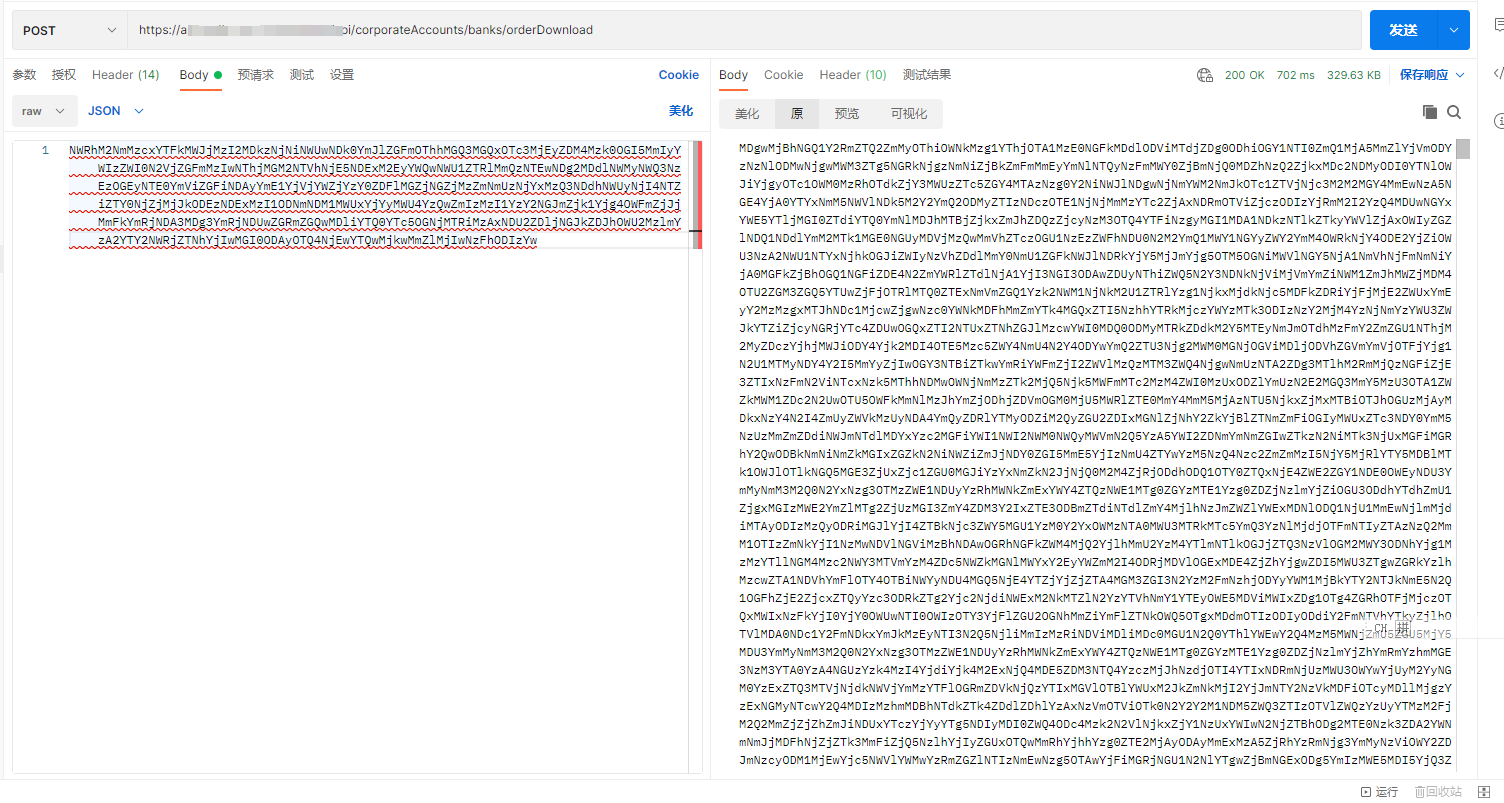Open the code snippet icon in the sidebar

pyautogui.click(x=1498, y=73)
